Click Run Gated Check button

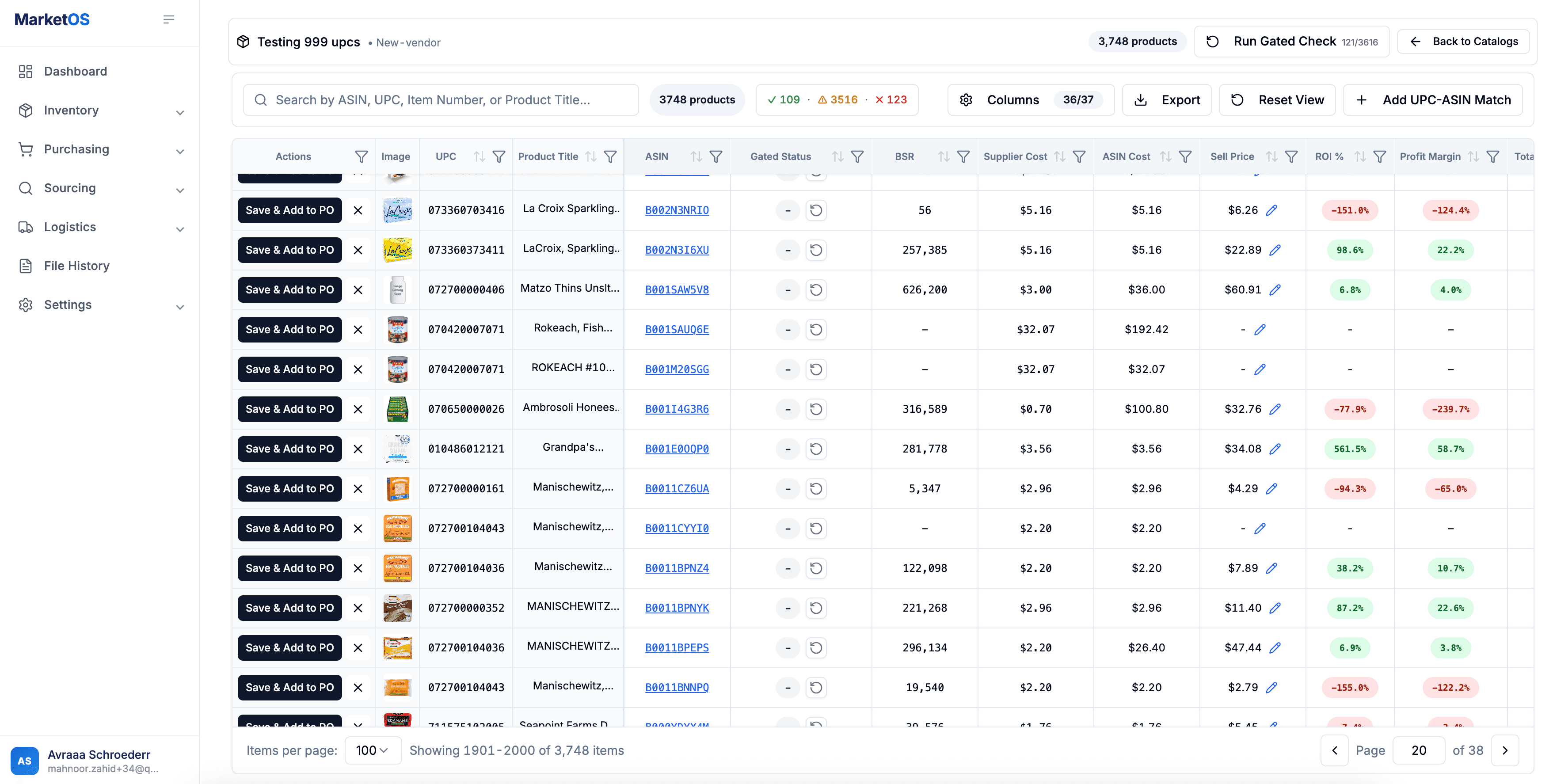[1291, 42]
